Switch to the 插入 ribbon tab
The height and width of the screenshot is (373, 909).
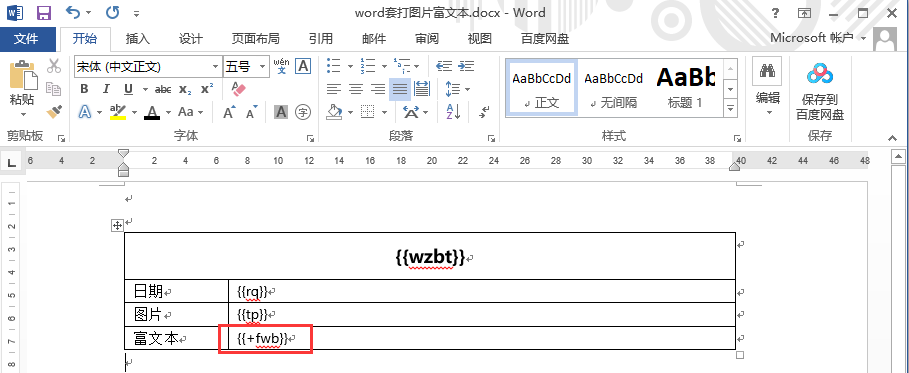point(138,39)
